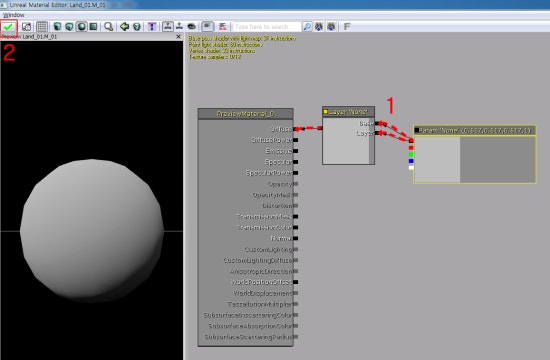Click the blue search button beside search field
Image resolution: width=550 pixels, height=360 pixels.
pos(307,27)
